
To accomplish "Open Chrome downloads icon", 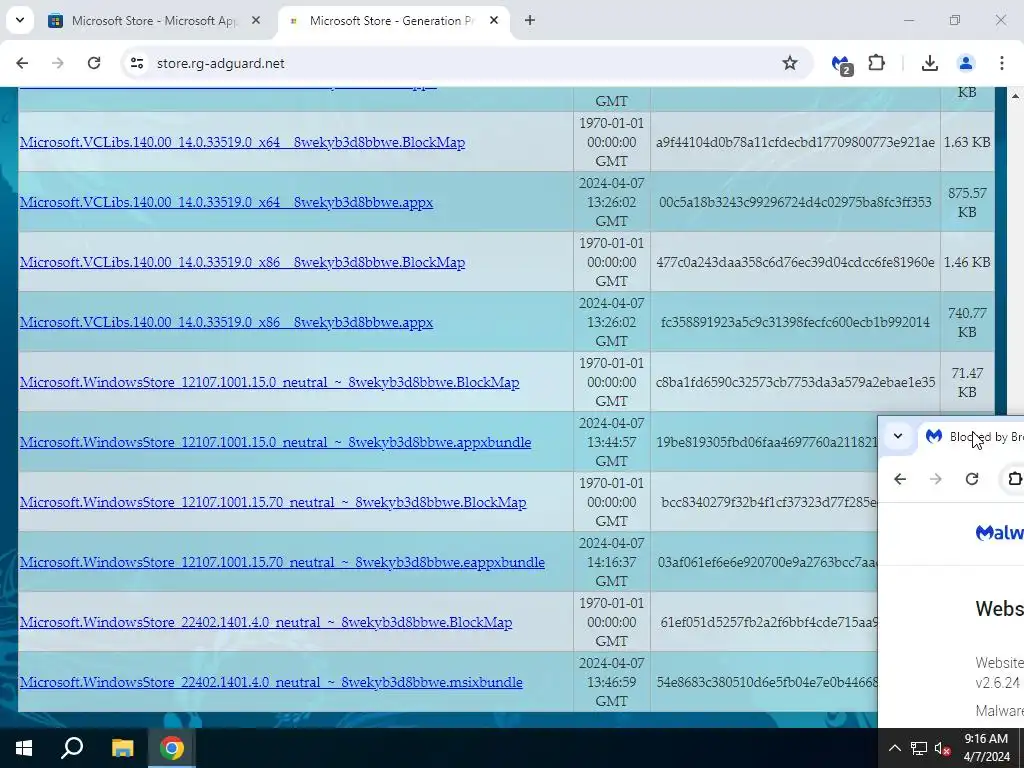I will [x=930, y=63].
